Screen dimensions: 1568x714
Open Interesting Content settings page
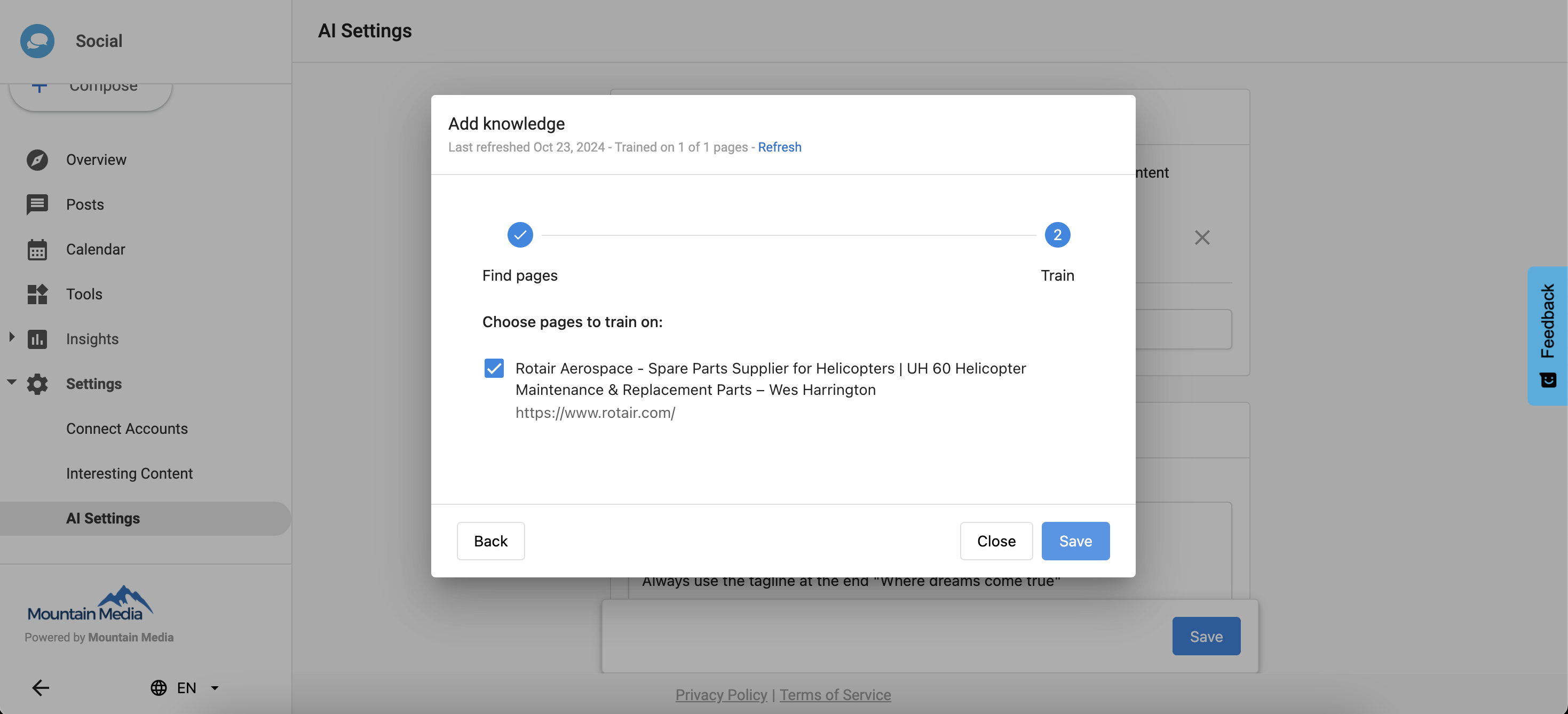(x=129, y=473)
